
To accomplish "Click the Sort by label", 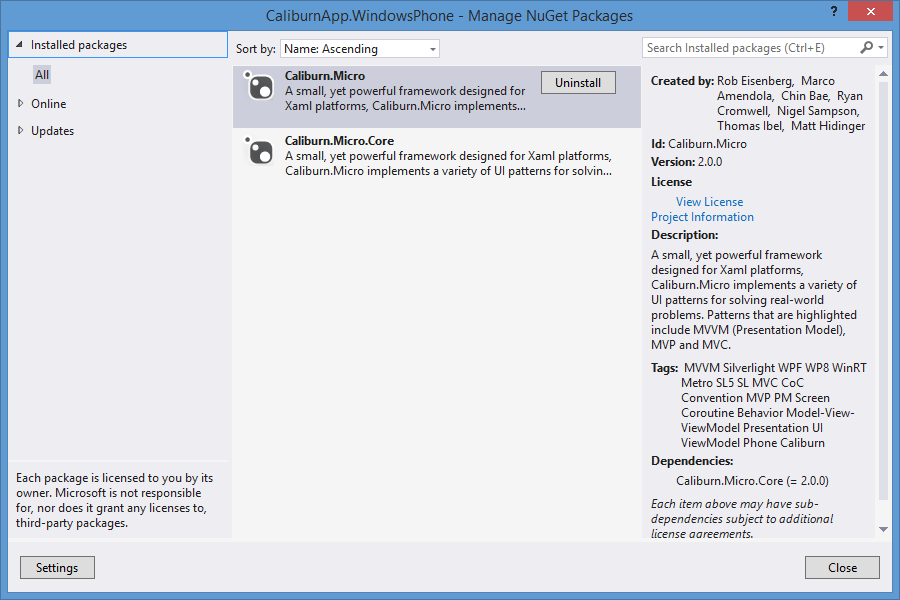I will 256,49.
